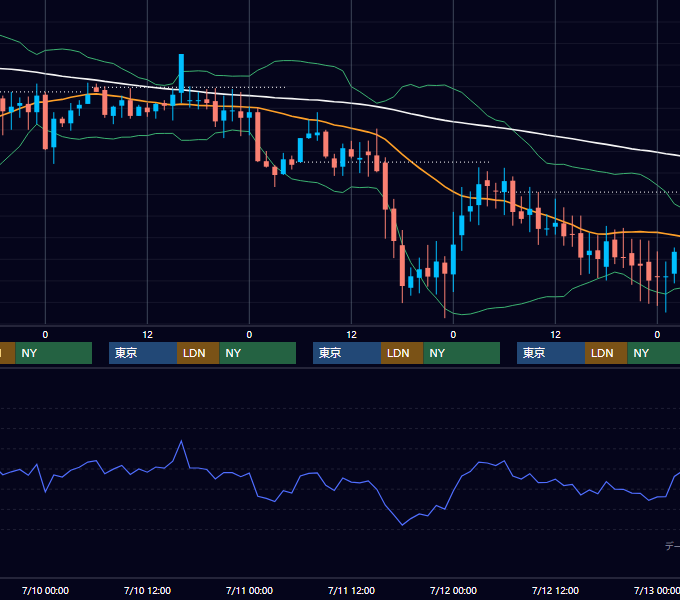Click the 7/12 LDN session block
The height and width of the screenshot is (600, 680).
606,353
